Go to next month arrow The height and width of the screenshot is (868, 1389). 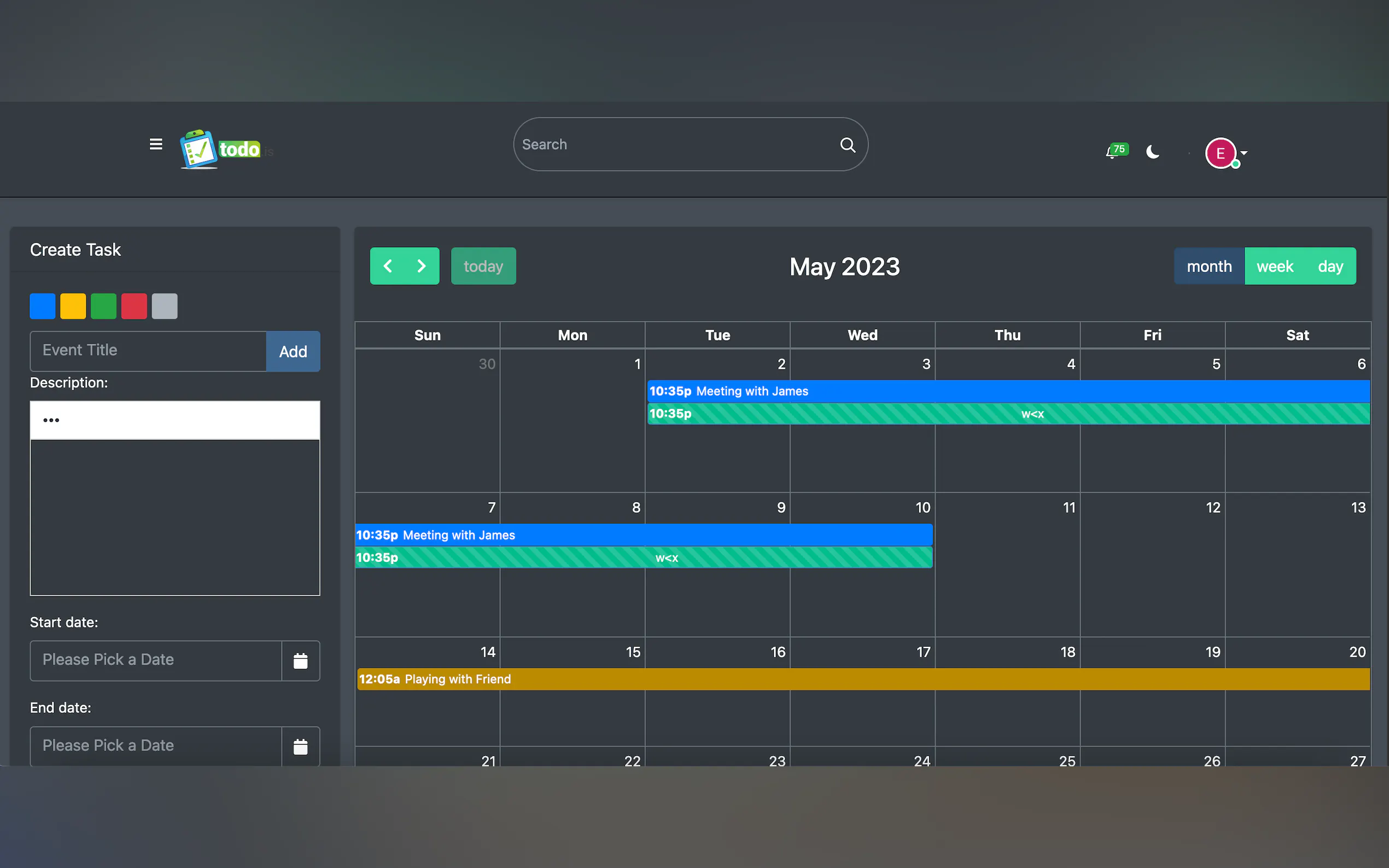tap(422, 266)
